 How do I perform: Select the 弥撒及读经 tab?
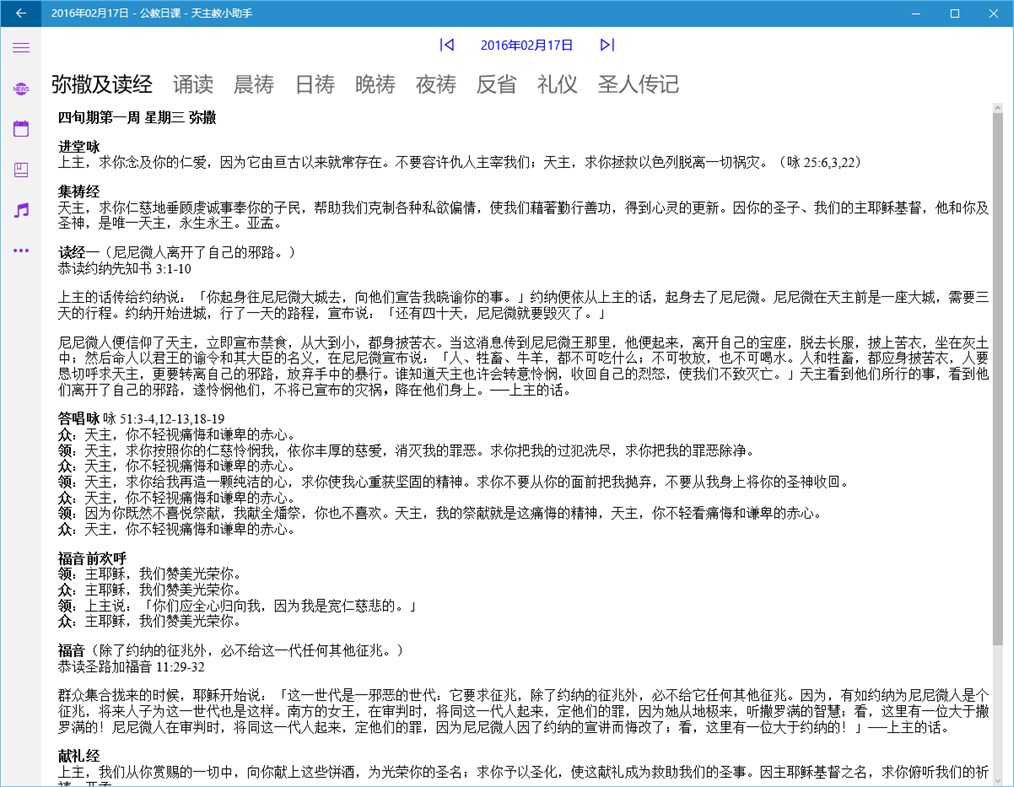[103, 85]
